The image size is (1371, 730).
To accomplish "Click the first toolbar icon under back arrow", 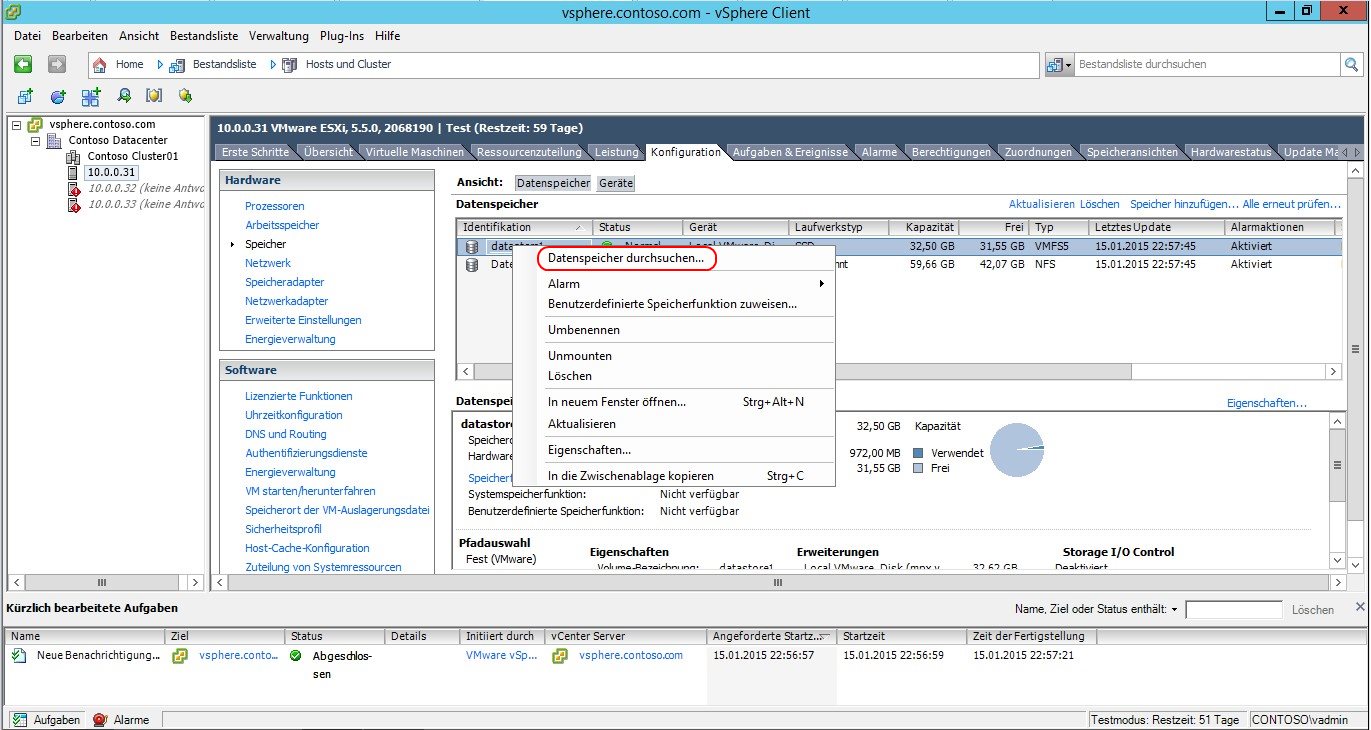I will (x=26, y=96).
